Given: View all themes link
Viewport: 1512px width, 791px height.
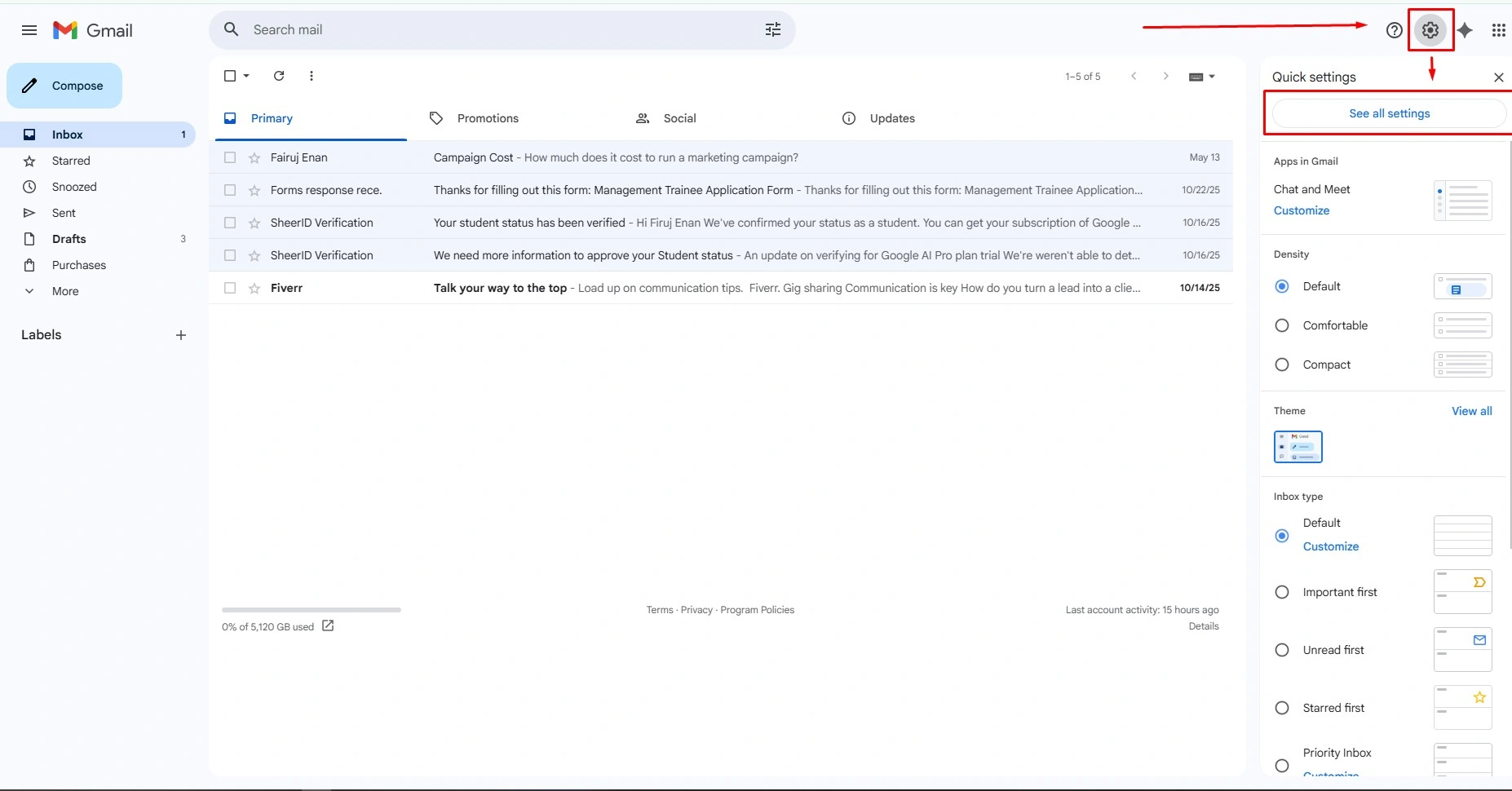Looking at the screenshot, I should (x=1471, y=411).
